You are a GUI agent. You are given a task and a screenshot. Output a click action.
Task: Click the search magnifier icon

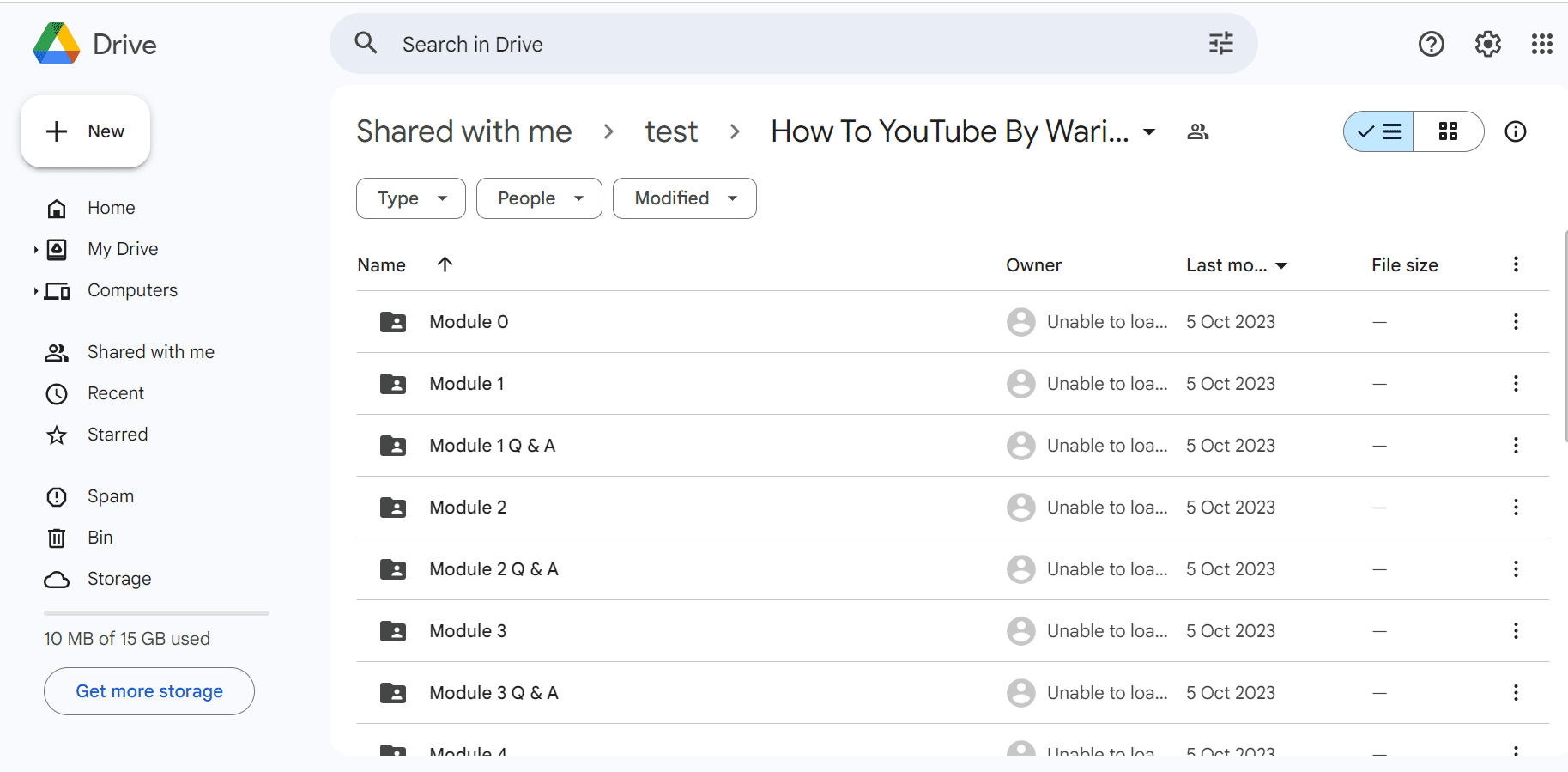[x=366, y=43]
